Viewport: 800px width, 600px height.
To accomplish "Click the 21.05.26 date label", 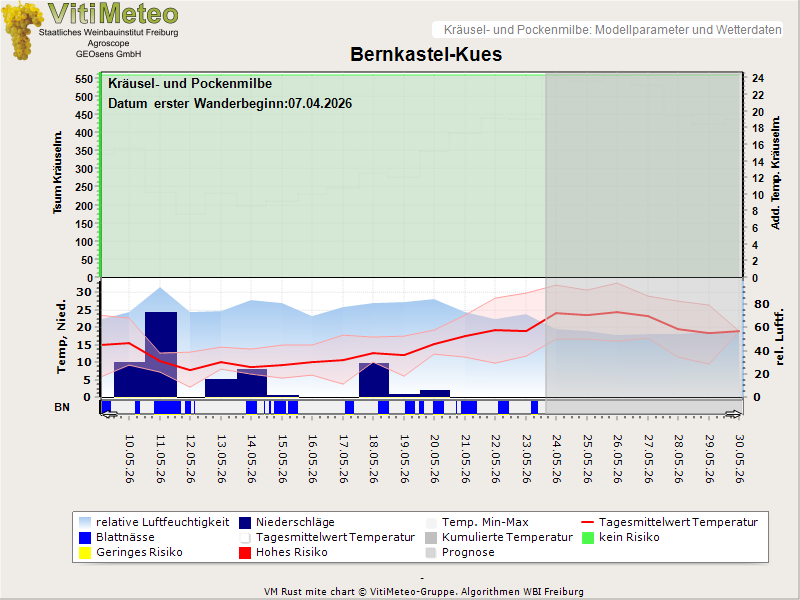I will (465, 459).
